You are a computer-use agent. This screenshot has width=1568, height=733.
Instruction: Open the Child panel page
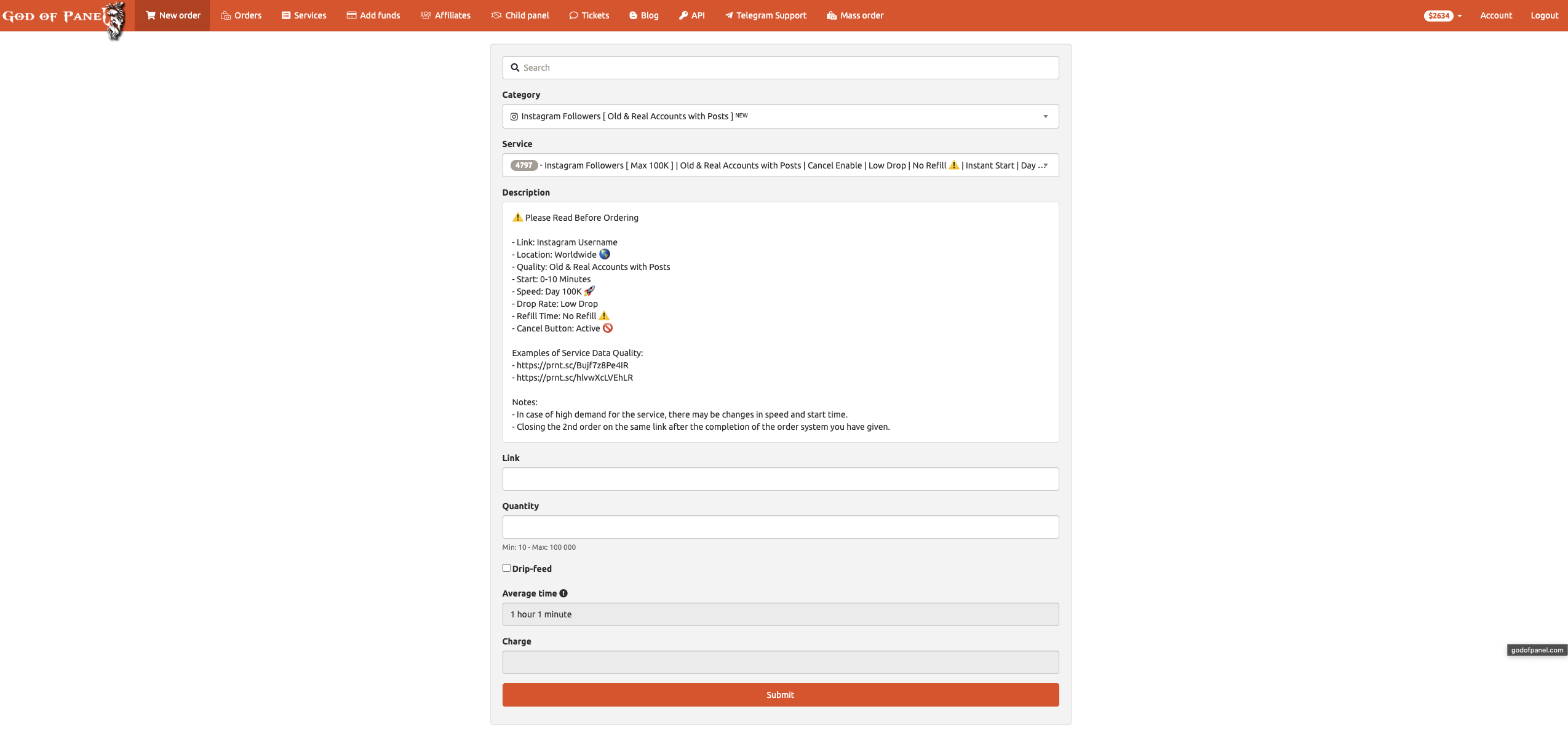point(520,15)
